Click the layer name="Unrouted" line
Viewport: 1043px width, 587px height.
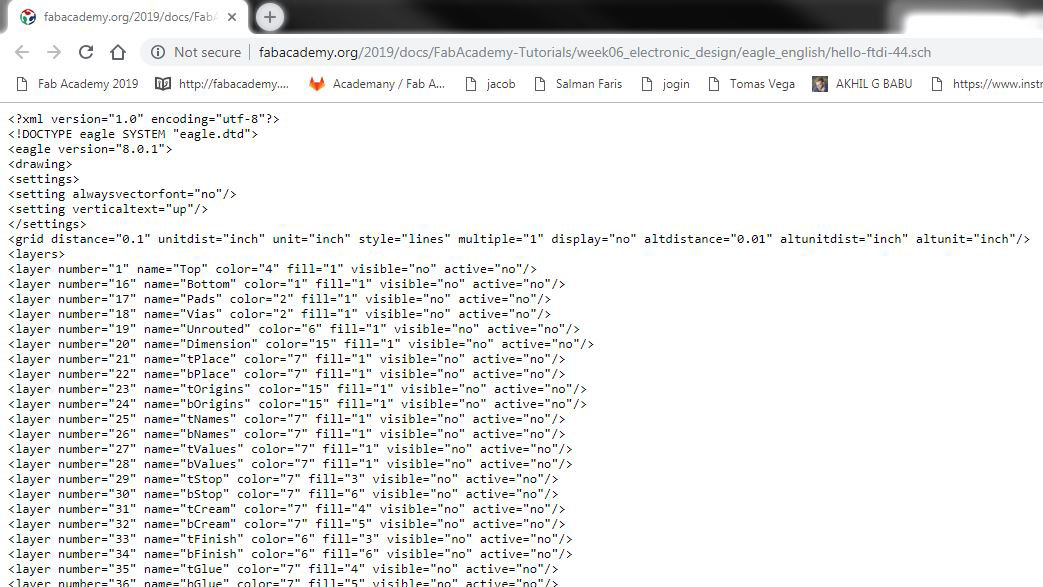pos(294,329)
